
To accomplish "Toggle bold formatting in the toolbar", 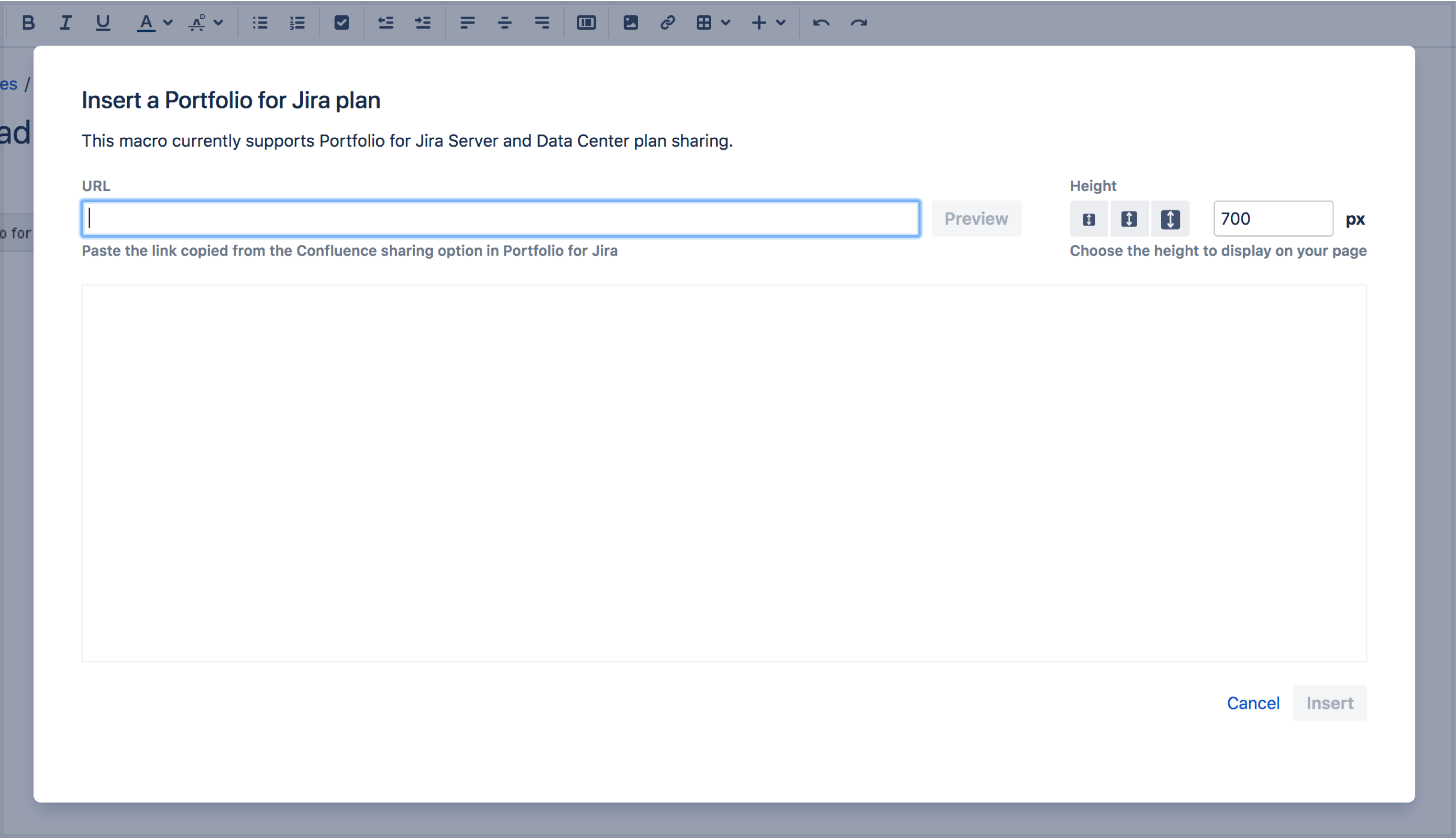I will (x=28, y=23).
